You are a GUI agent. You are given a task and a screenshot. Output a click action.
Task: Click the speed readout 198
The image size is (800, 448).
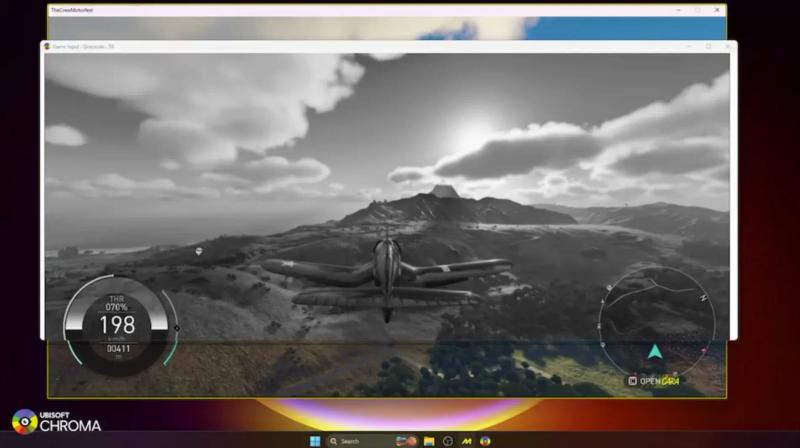(117, 325)
